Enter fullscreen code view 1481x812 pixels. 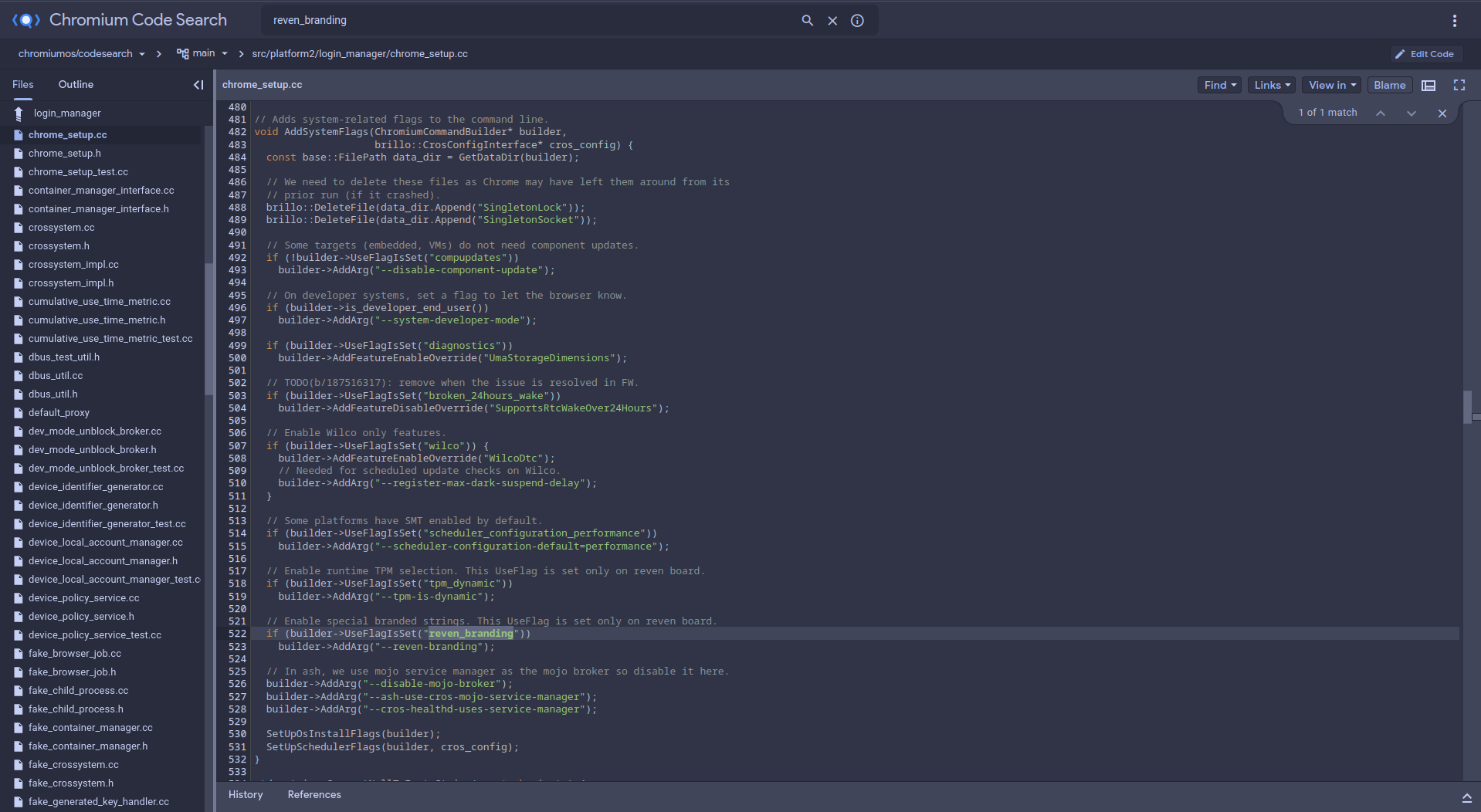1459,85
